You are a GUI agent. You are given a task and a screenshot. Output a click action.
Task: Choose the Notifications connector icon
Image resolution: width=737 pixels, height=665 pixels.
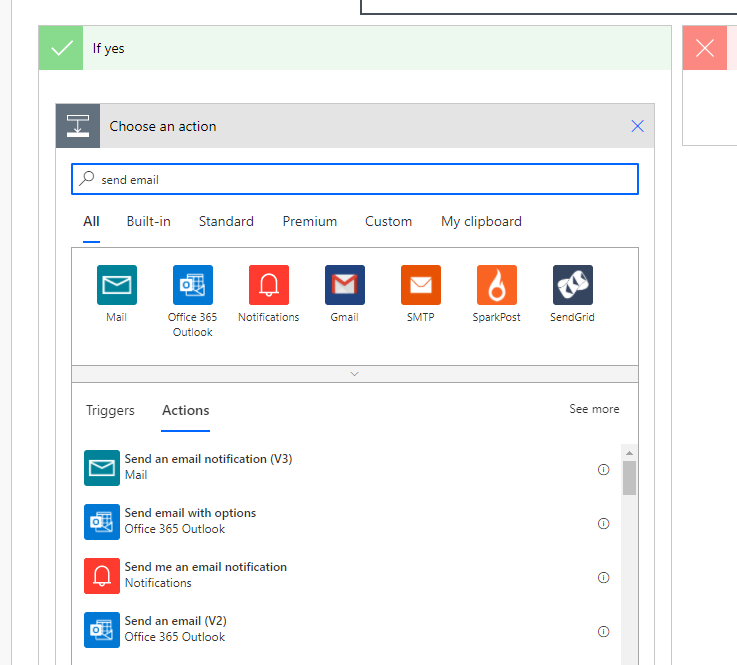269,285
